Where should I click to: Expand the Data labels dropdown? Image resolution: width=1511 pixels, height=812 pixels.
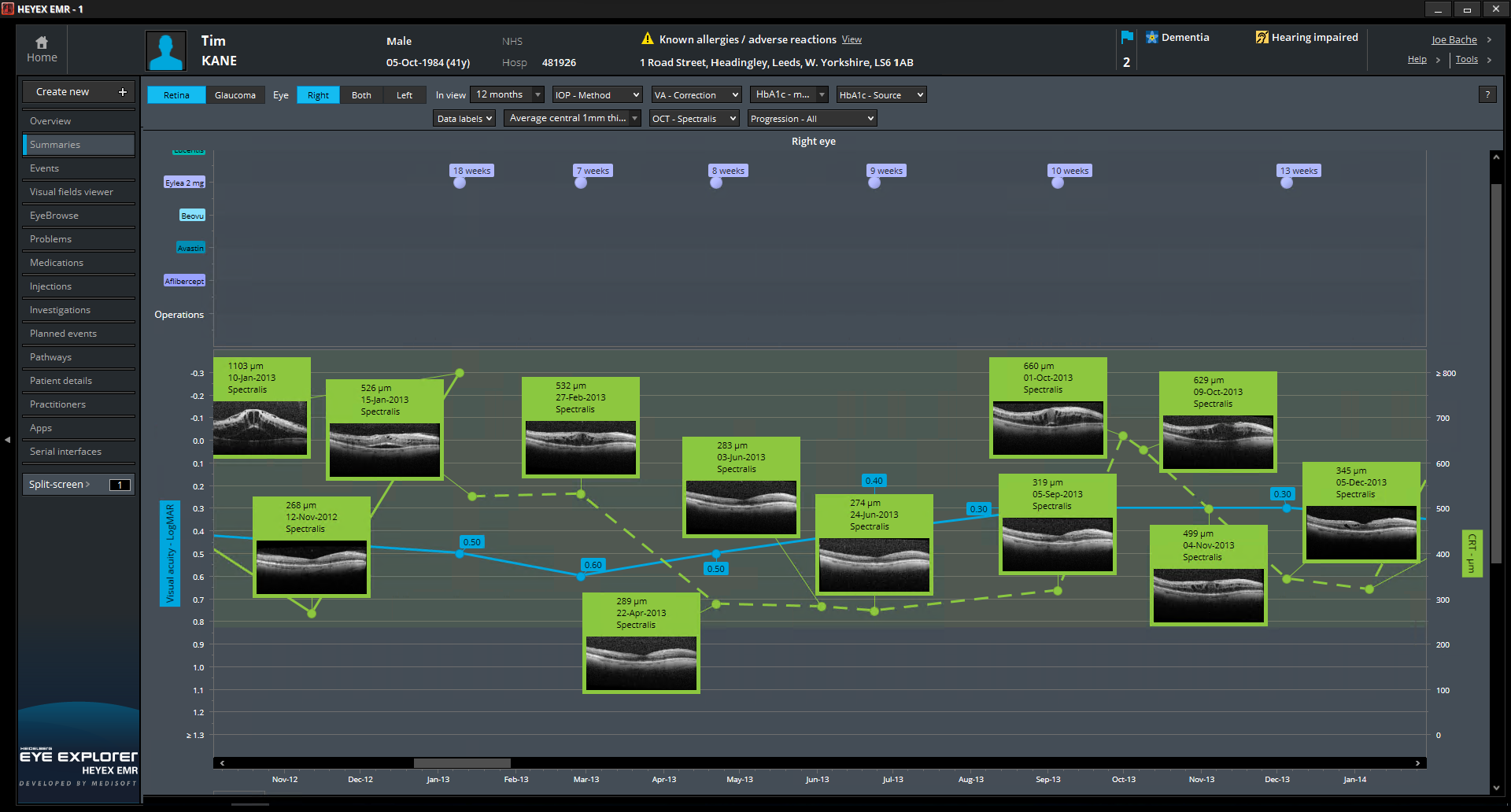tap(464, 119)
